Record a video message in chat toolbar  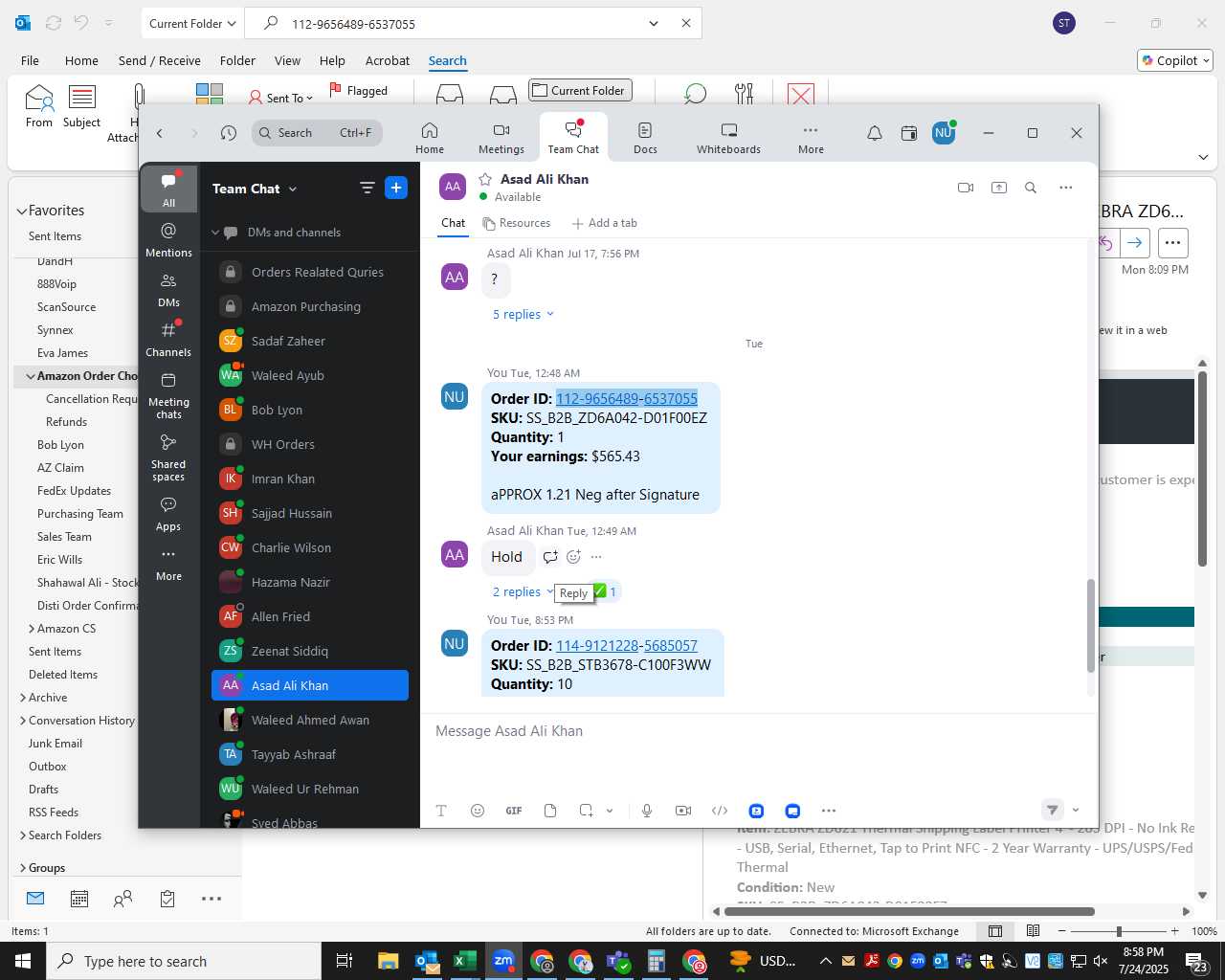[x=683, y=811]
